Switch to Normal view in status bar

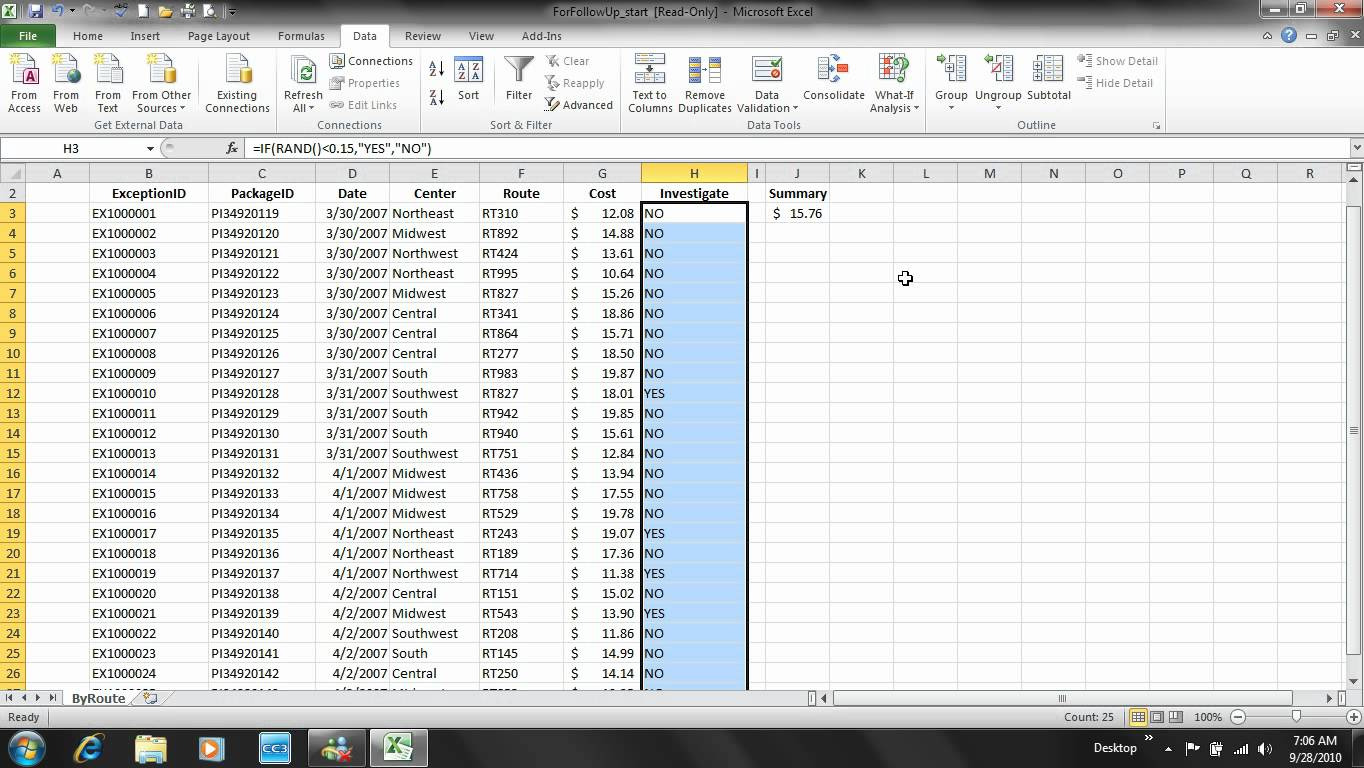(1138, 717)
